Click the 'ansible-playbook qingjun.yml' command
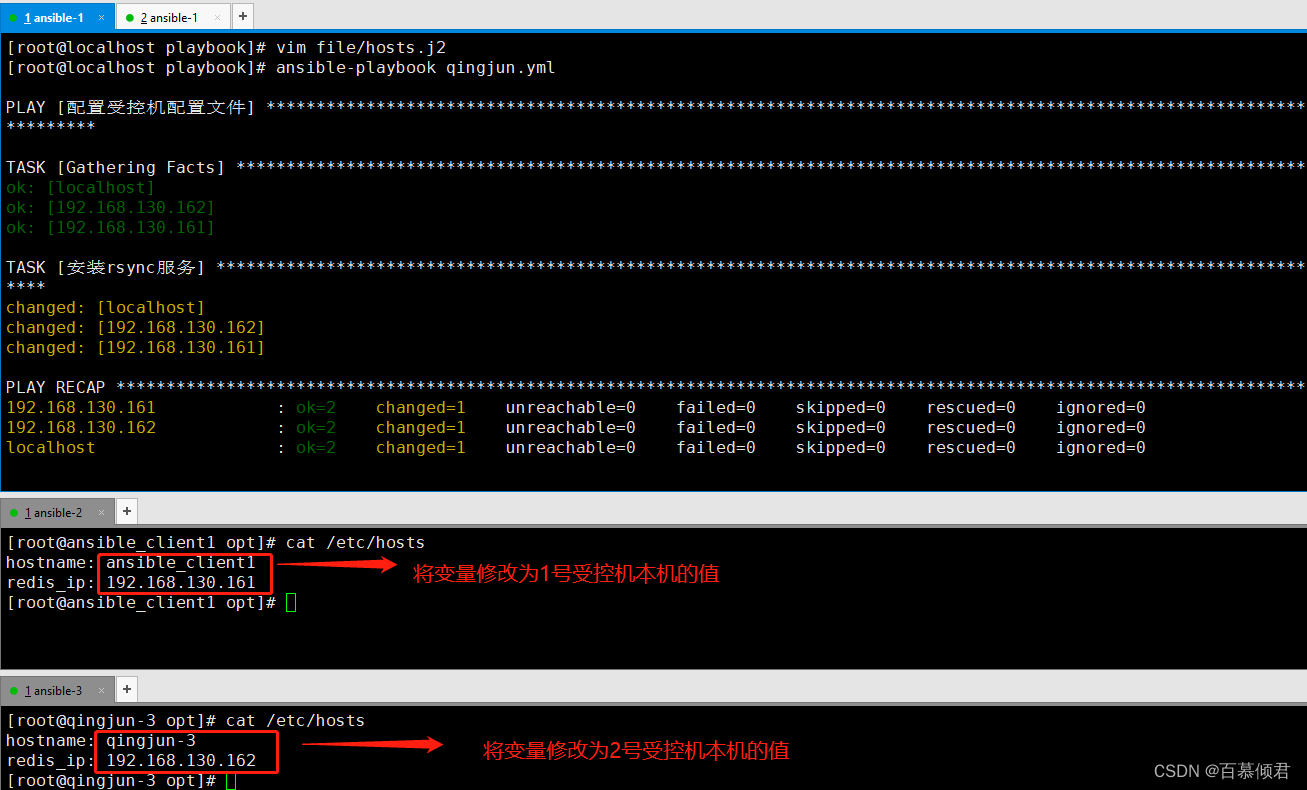 coord(415,68)
